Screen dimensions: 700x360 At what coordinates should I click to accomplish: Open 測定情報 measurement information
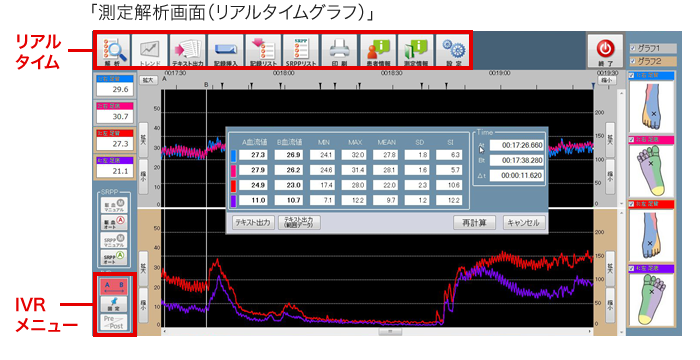click(x=416, y=50)
